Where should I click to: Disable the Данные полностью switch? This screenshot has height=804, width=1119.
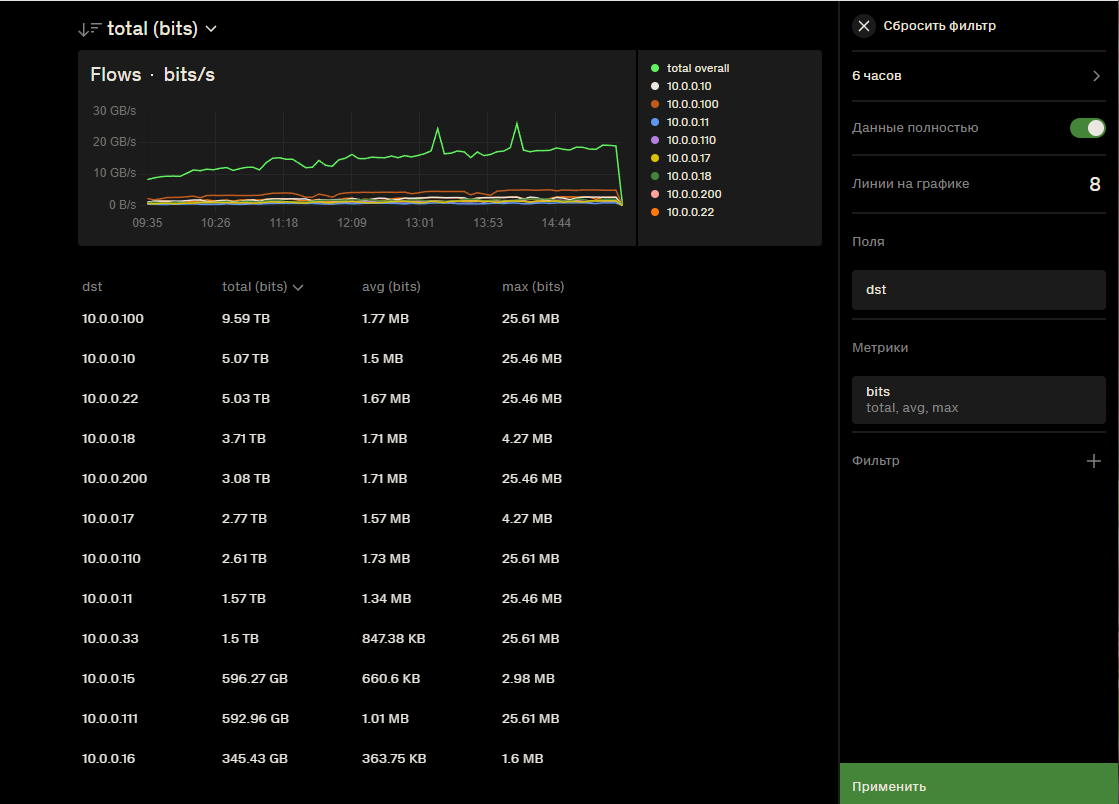tap(1087, 128)
